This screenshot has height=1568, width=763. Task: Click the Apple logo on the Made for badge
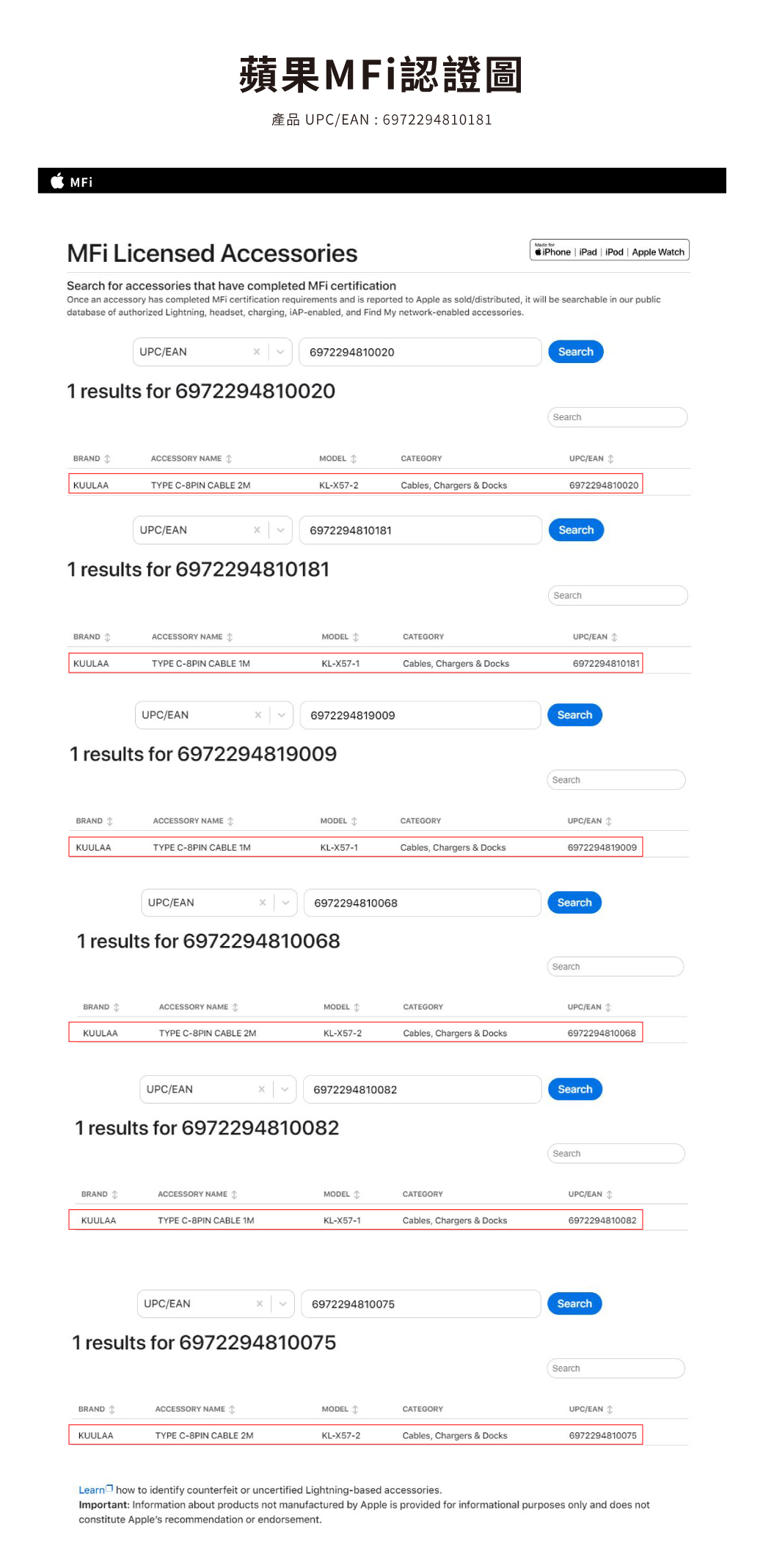coord(539,252)
